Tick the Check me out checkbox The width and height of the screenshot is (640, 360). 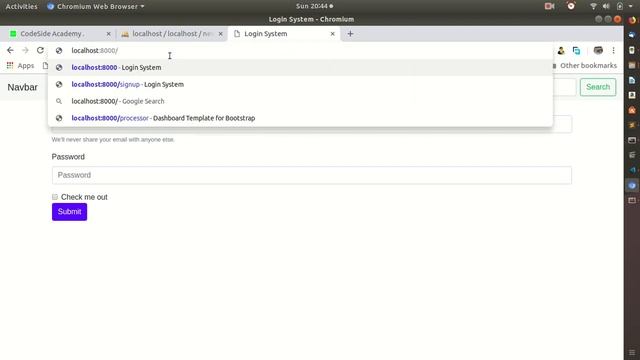pyautogui.click(x=55, y=197)
